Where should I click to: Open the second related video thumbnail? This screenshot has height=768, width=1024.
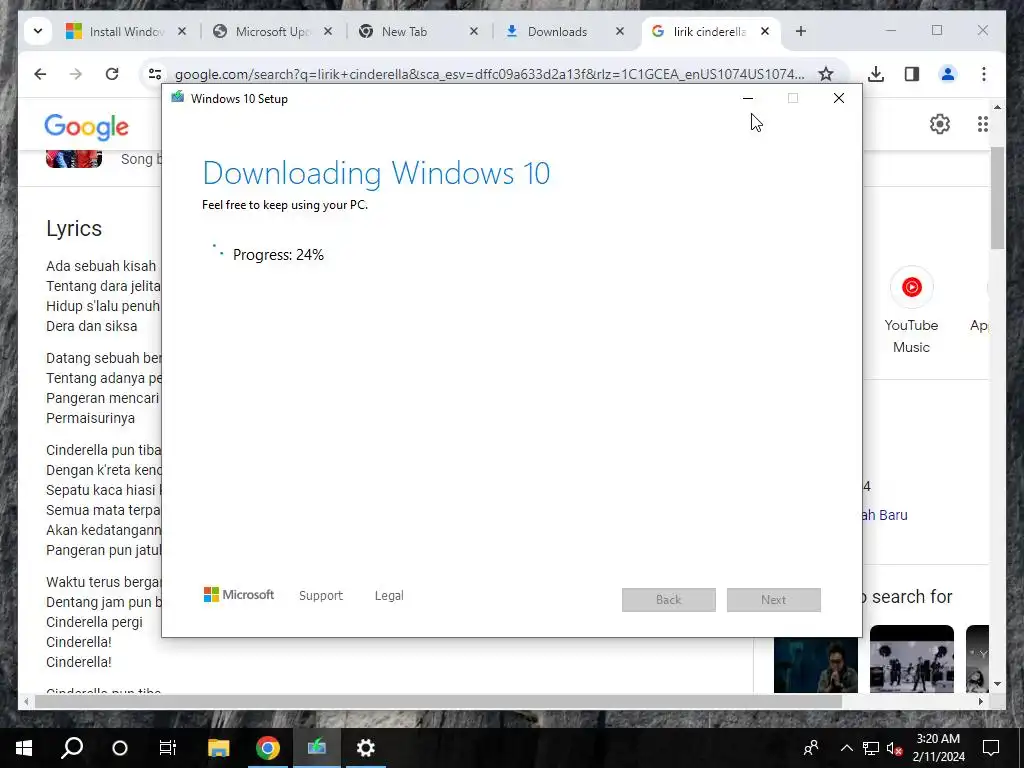[x=912, y=659]
